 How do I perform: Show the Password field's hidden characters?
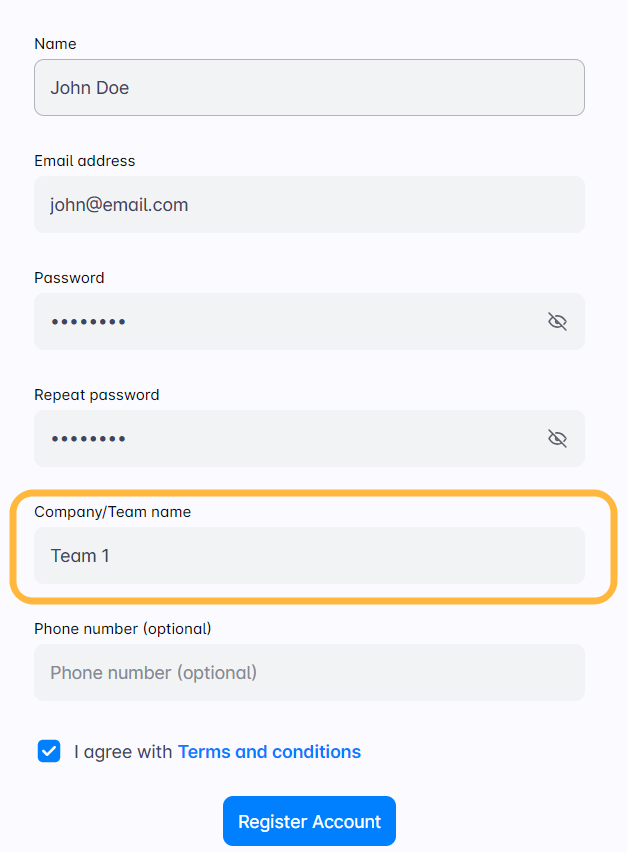pos(557,321)
